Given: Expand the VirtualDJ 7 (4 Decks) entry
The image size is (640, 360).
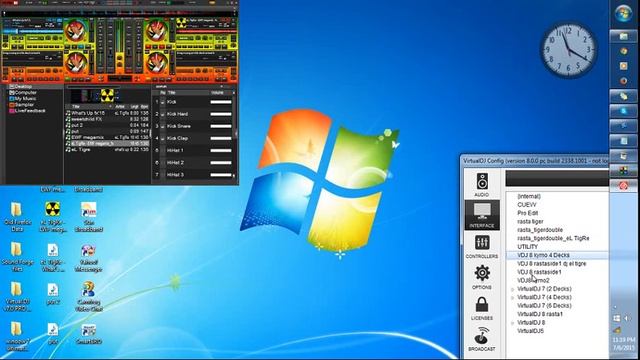Looking at the screenshot, I should coord(513,298).
